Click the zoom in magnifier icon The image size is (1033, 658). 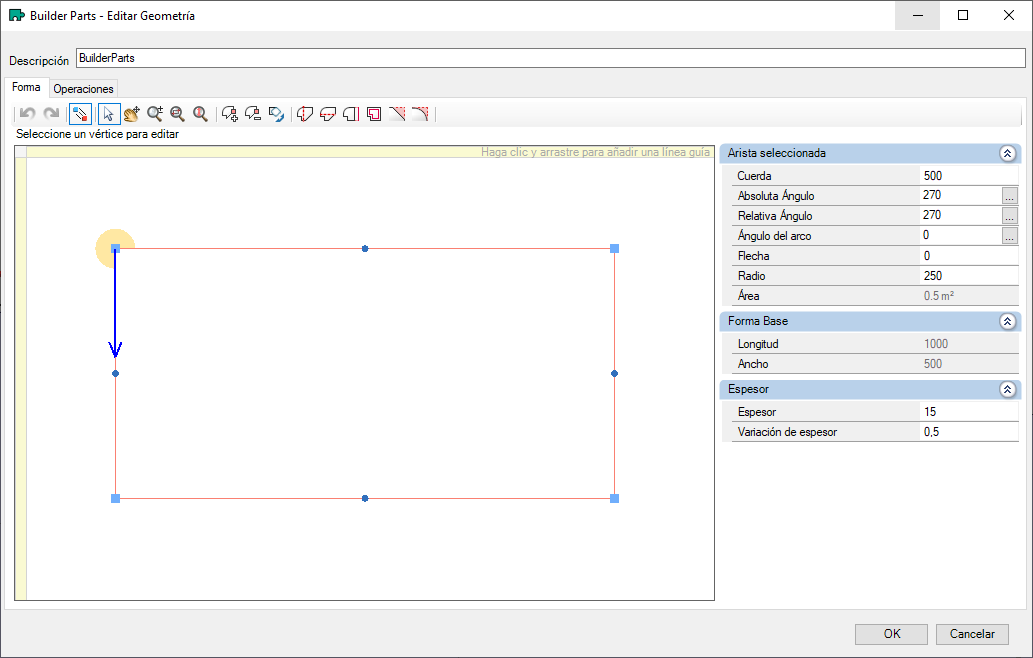pyautogui.click(x=155, y=114)
